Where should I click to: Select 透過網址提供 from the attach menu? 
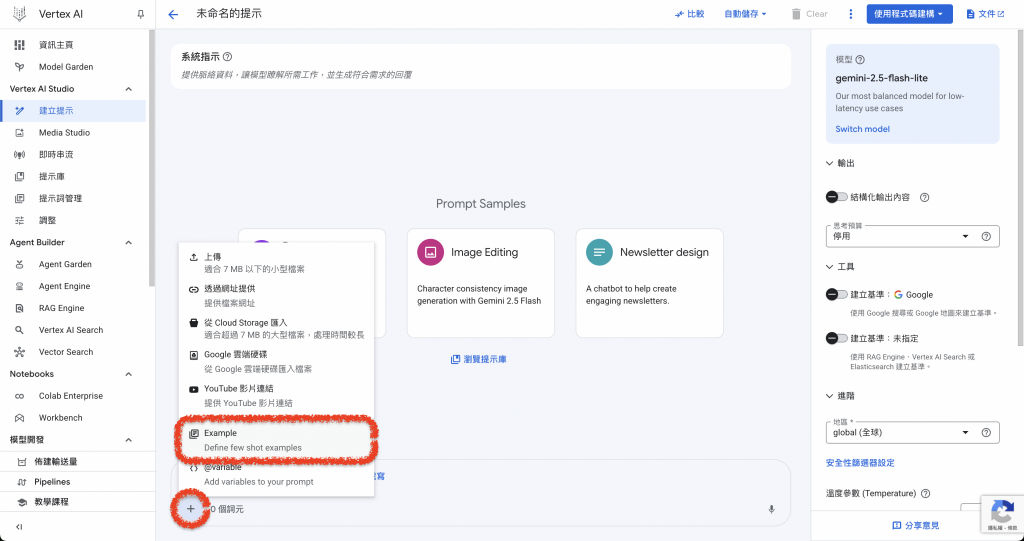pyautogui.click(x=276, y=295)
